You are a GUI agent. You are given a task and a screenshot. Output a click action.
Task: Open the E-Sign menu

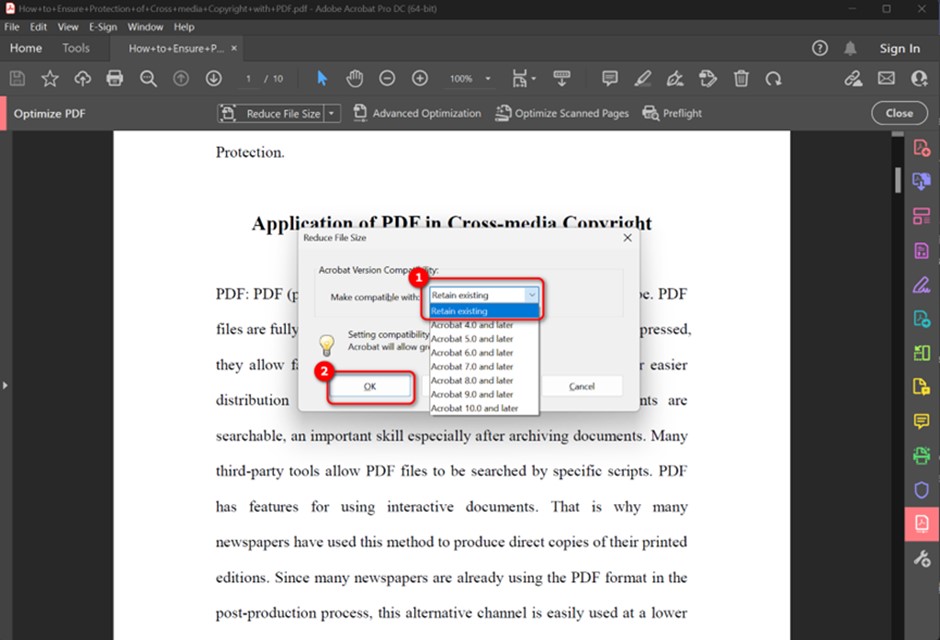pyautogui.click(x=103, y=27)
